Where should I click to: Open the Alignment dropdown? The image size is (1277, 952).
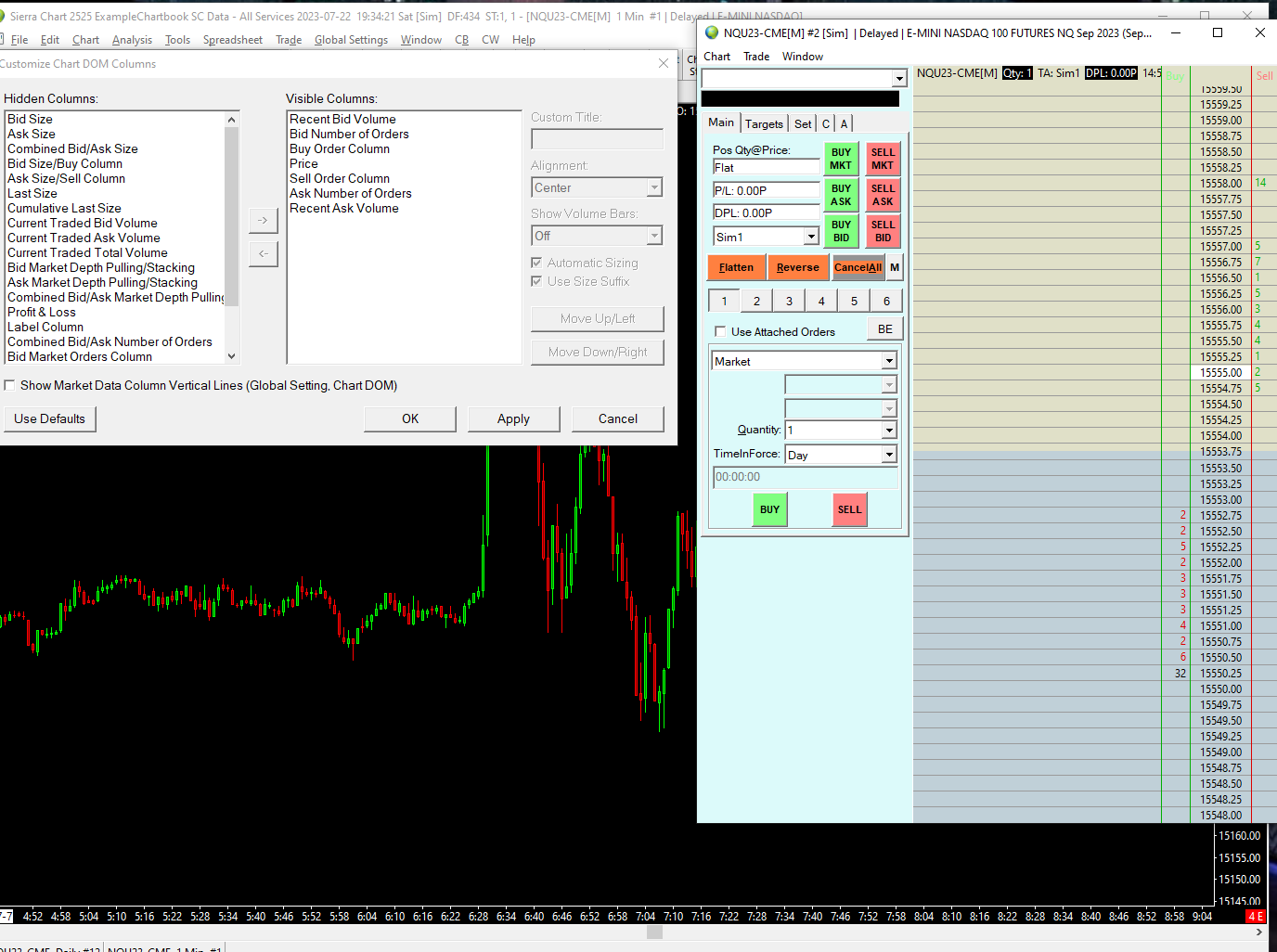click(x=654, y=187)
